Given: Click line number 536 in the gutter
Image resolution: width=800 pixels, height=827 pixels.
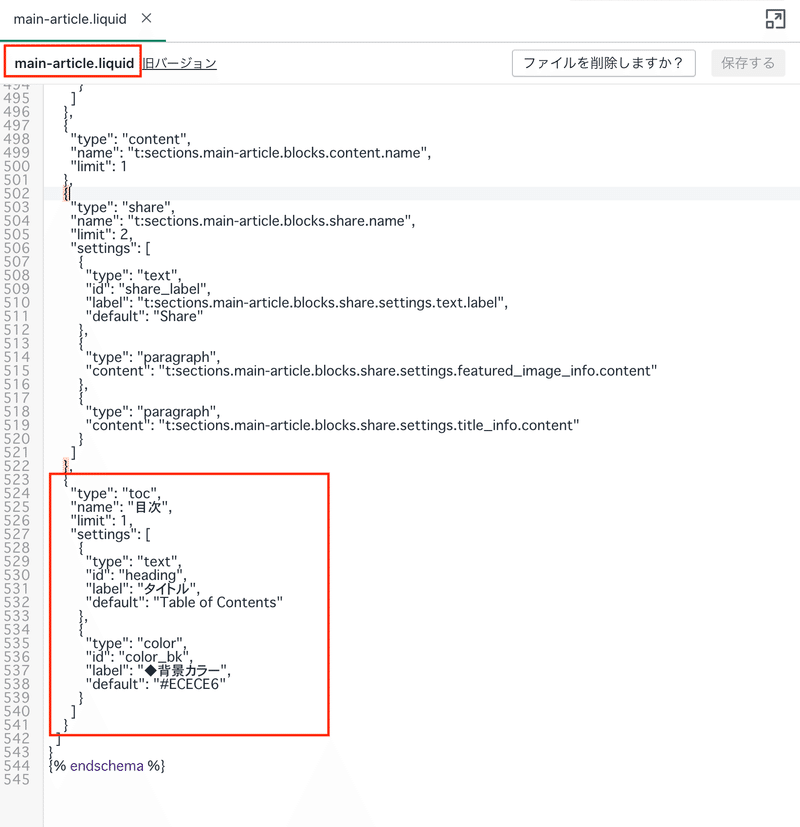Looking at the screenshot, I should tap(16, 657).
